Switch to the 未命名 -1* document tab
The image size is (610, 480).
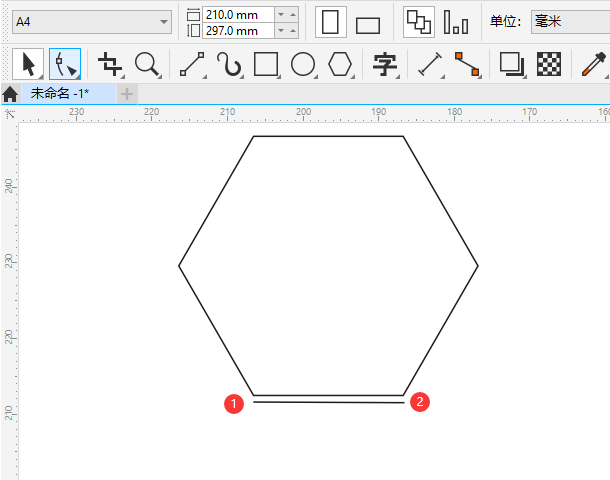coord(60,93)
